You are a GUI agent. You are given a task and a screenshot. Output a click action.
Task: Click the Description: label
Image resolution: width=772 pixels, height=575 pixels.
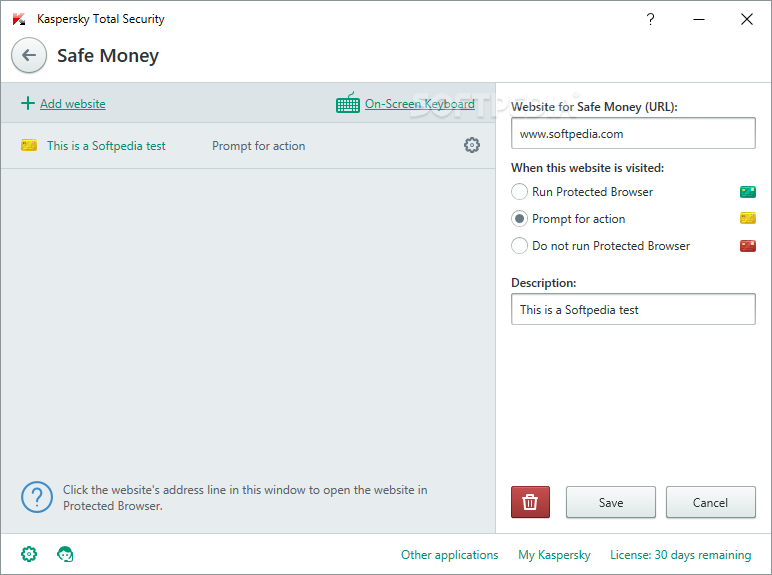tap(544, 283)
